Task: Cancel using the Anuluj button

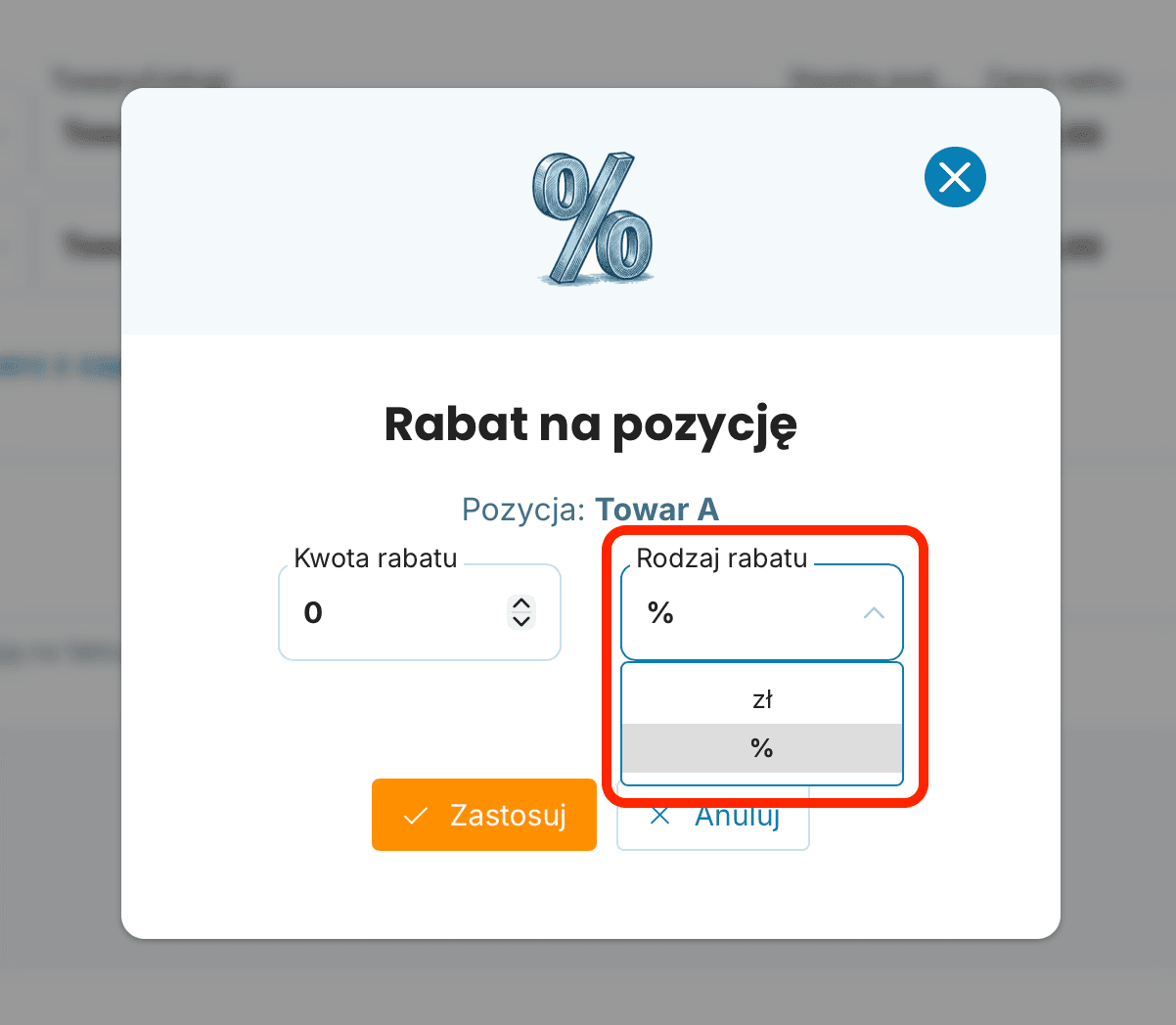Action: coord(713,816)
